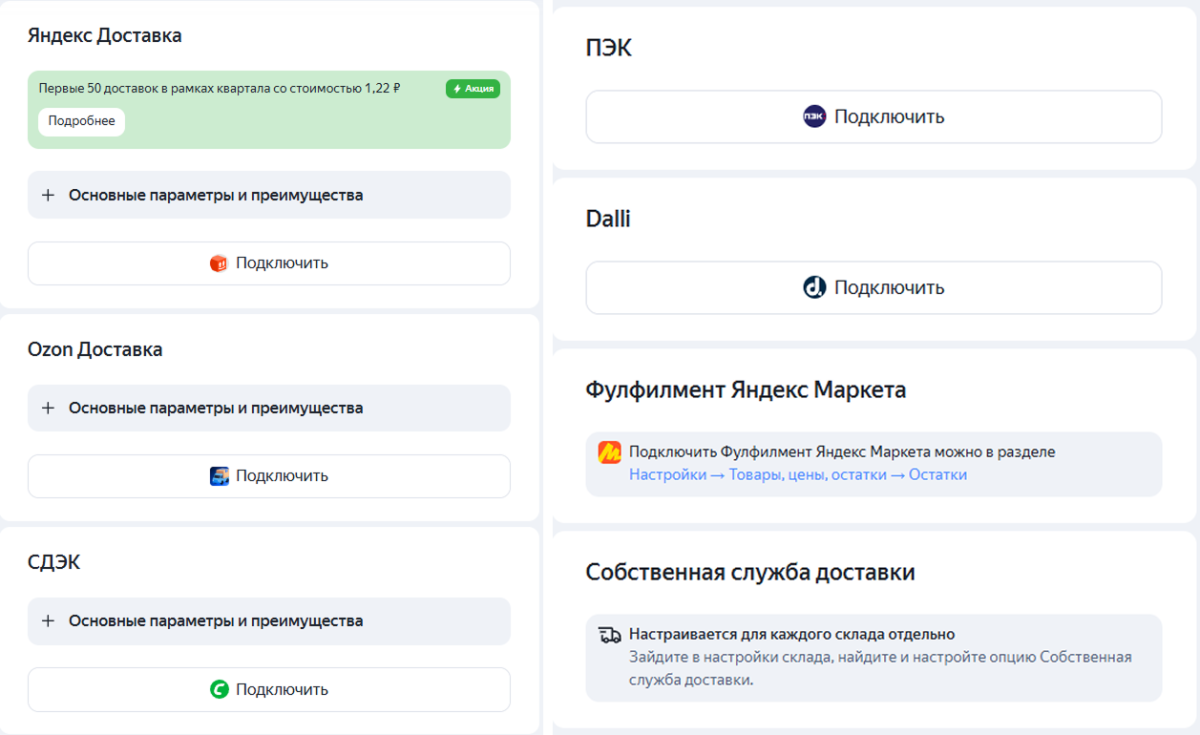This screenshot has height=735, width=1200.
Task: Click the delivery truck icon
Action: [x=610, y=635]
